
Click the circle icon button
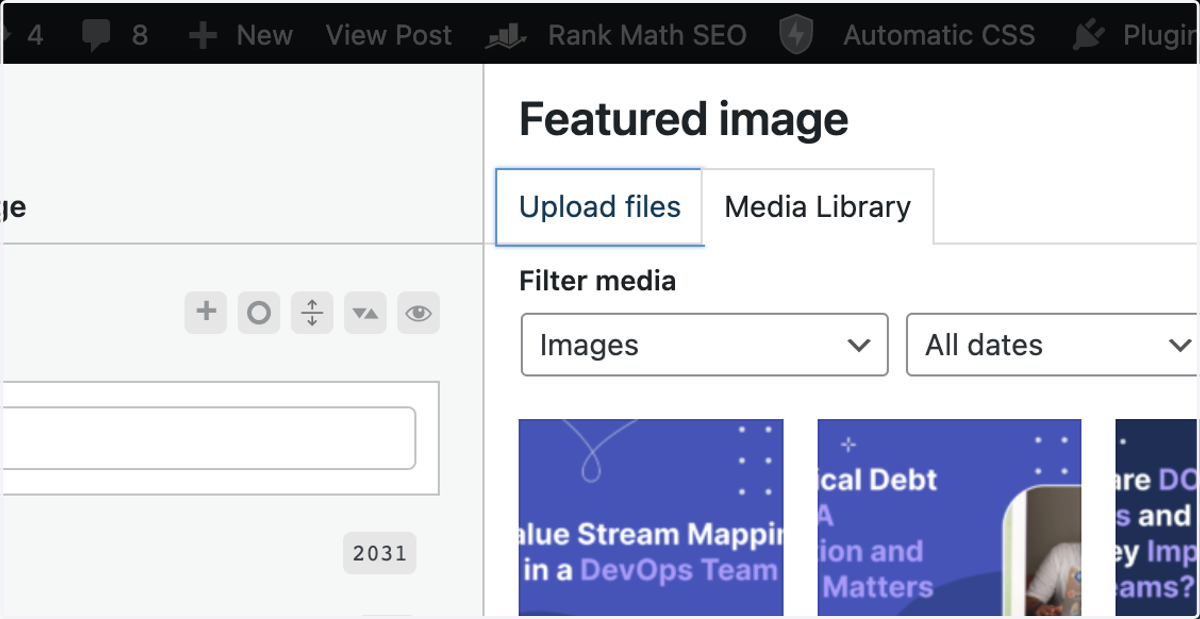click(x=259, y=313)
